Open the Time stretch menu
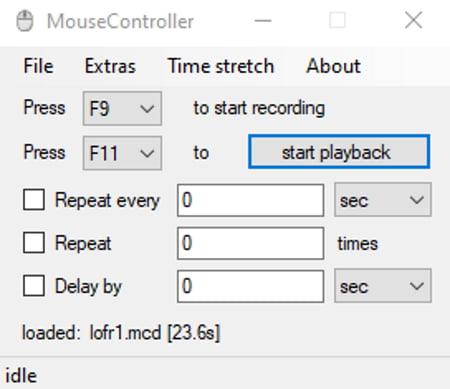 (221, 66)
